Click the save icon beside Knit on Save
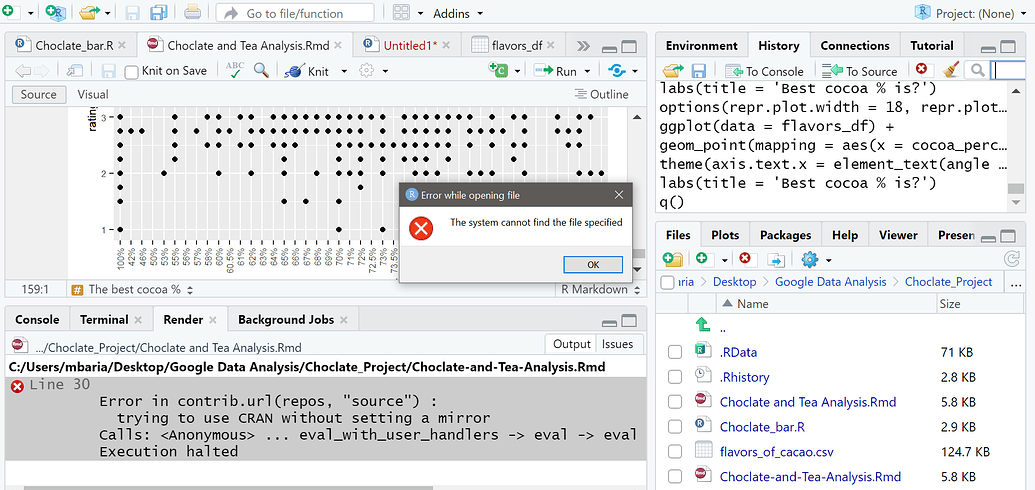The image size is (1035, 490). click(x=109, y=71)
